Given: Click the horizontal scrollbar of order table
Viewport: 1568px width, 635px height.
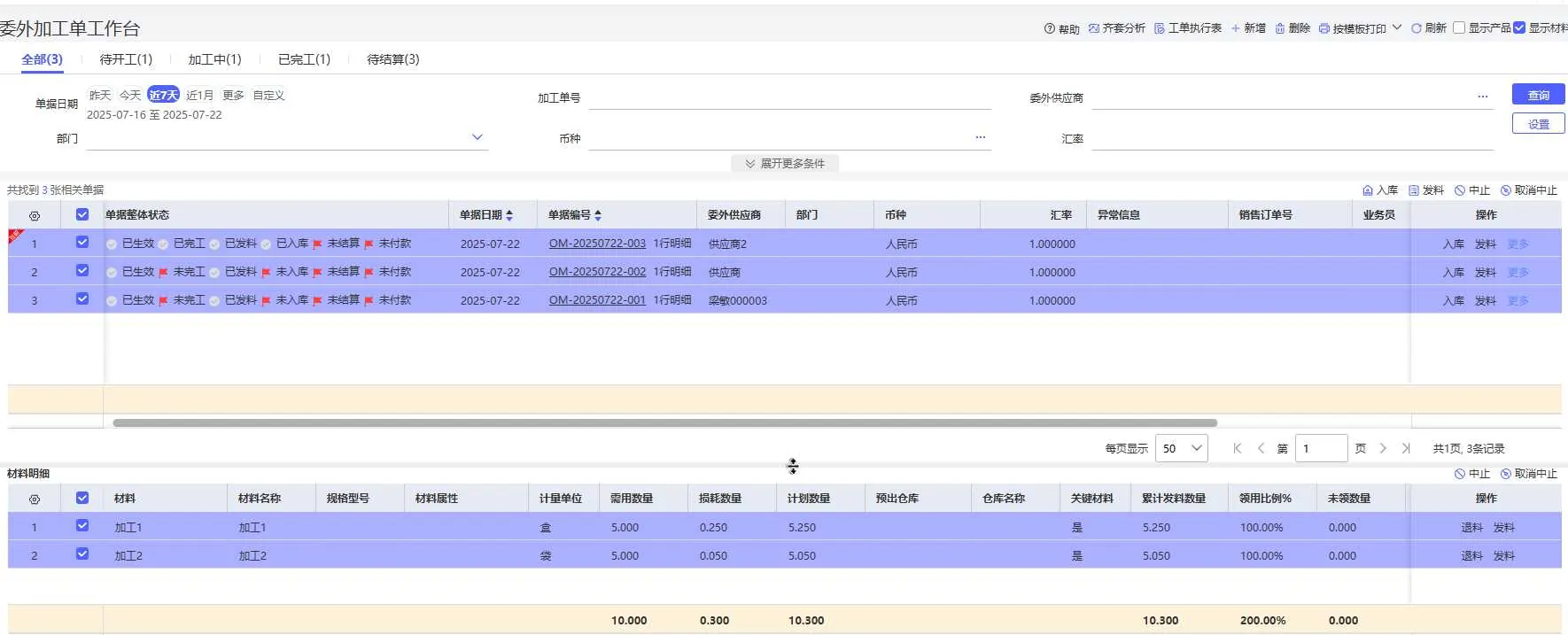Looking at the screenshot, I should click(664, 423).
